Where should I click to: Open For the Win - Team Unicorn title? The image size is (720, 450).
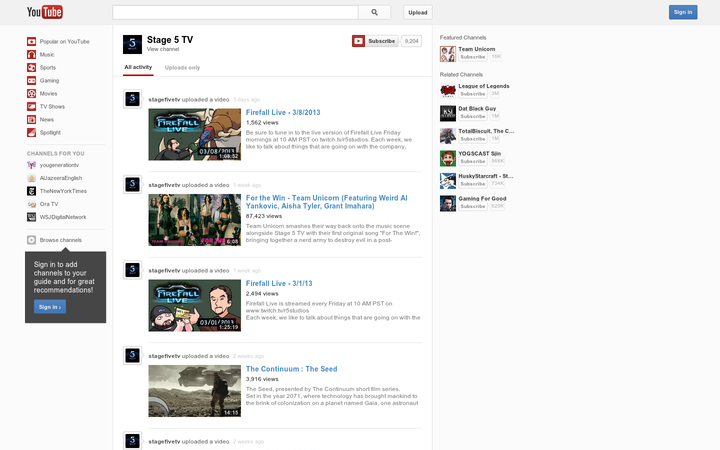coord(326,202)
